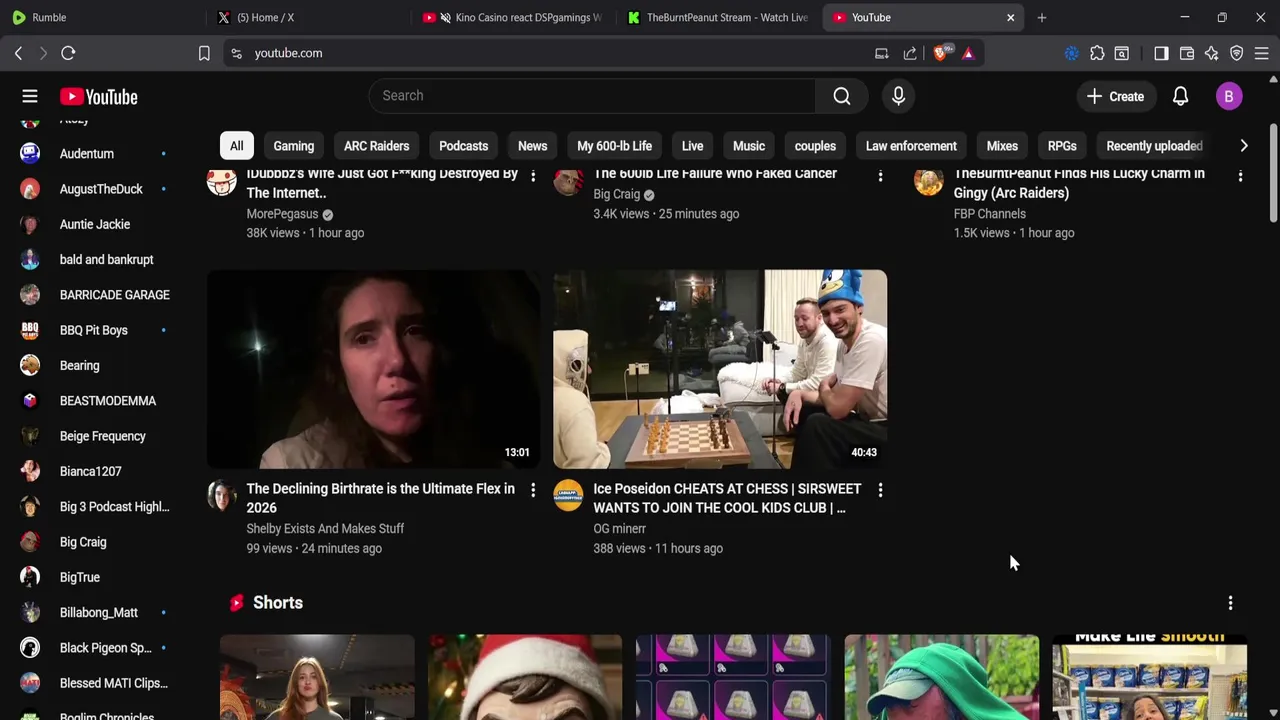Select the All filter chip
Screen dimensions: 1280x720
(236, 146)
